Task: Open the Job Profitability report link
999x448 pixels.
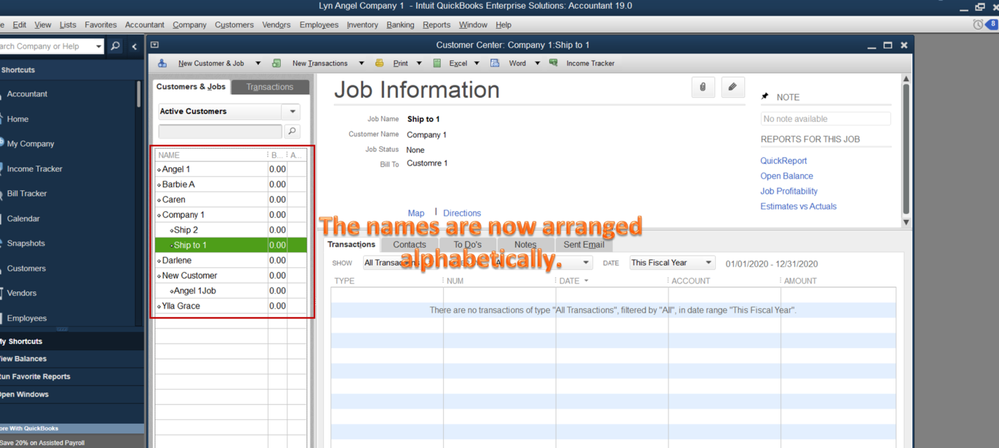Action: [x=789, y=191]
